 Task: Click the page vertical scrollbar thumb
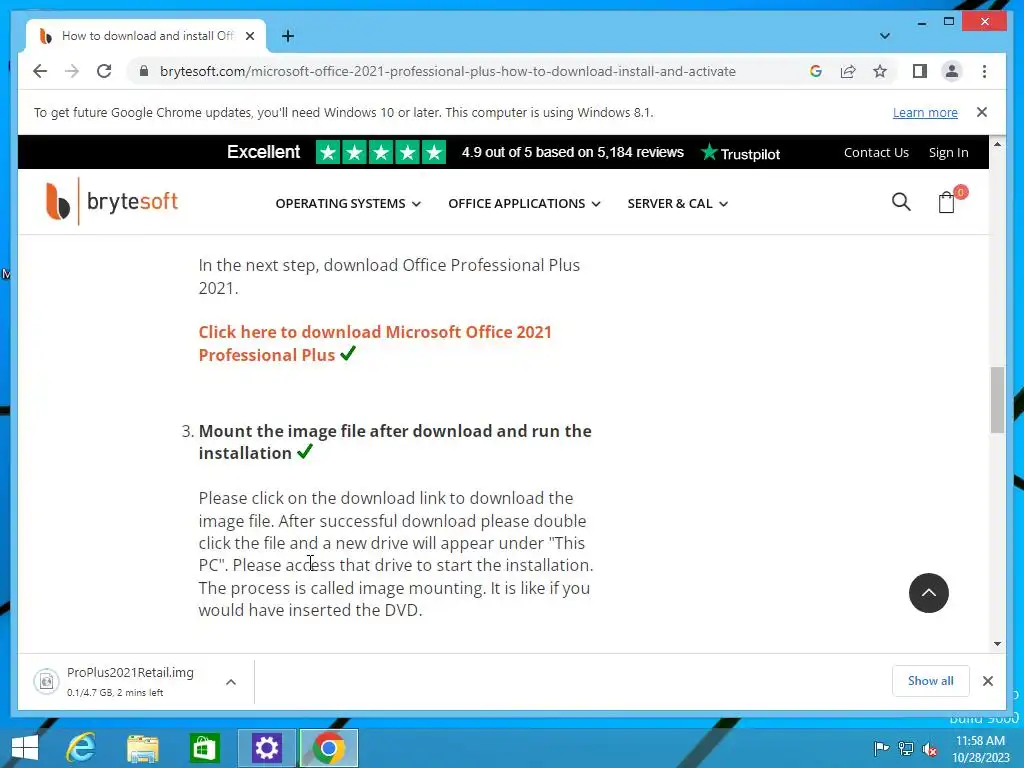tap(997, 400)
